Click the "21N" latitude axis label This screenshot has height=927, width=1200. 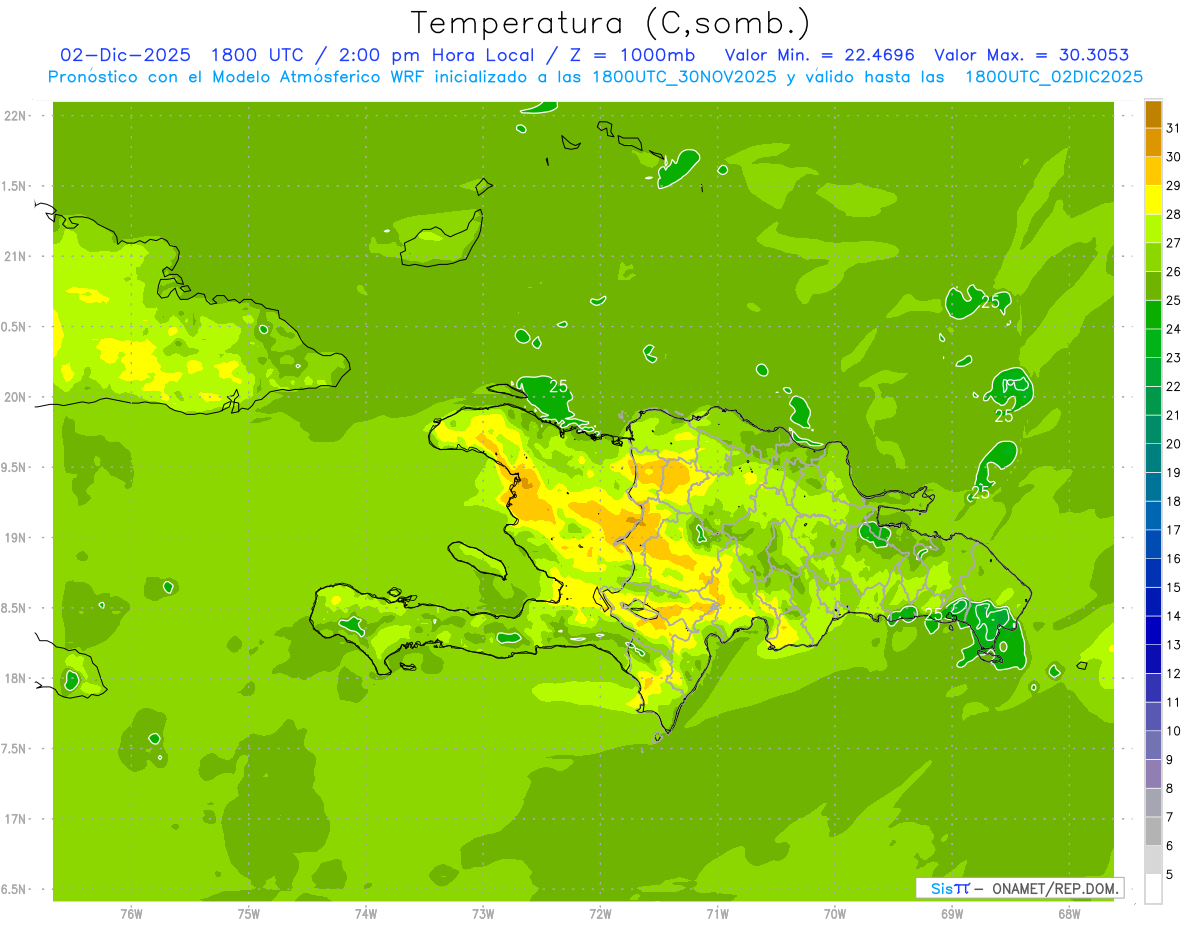click(x=16, y=256)
